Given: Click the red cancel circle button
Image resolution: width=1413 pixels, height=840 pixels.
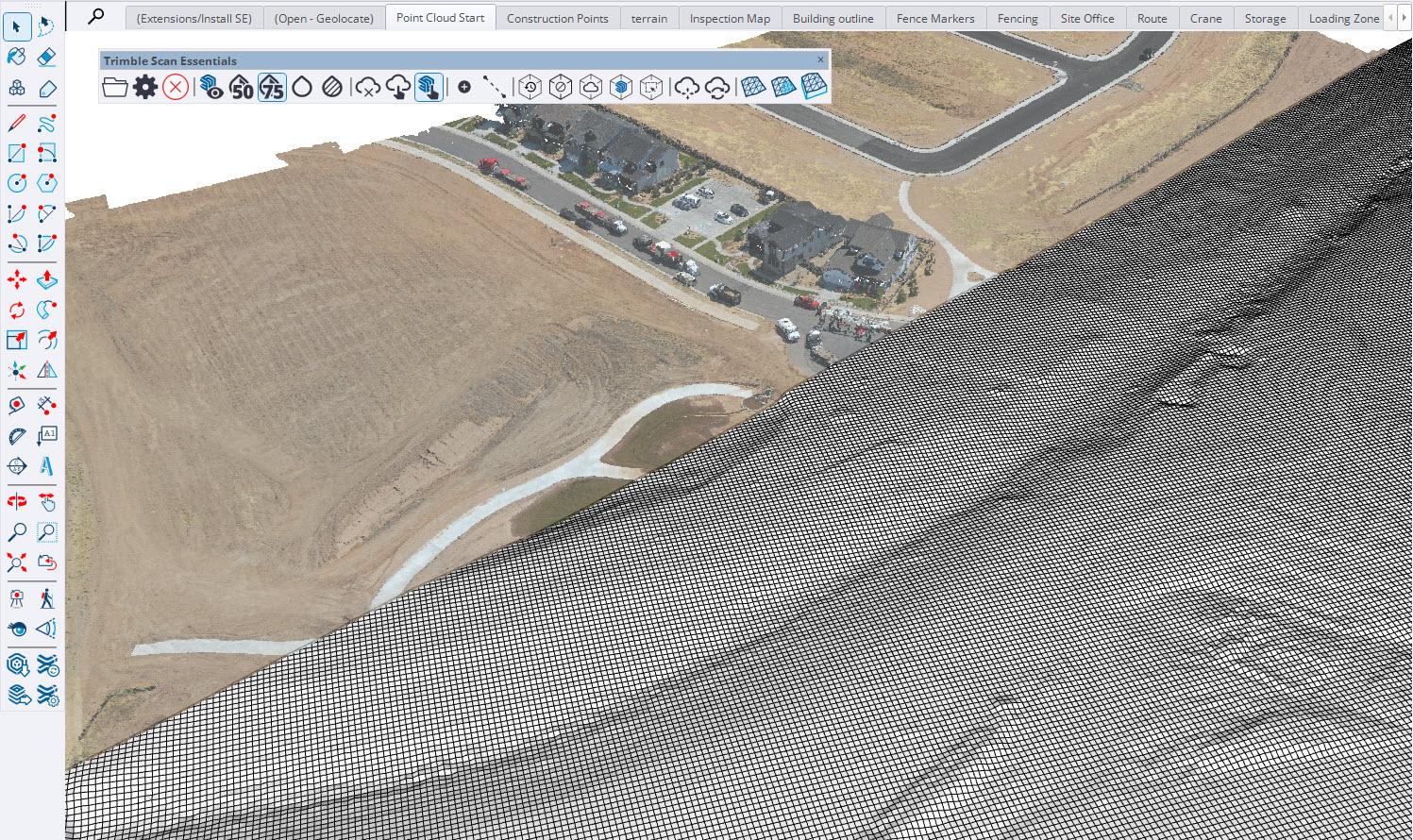Looking at the screenshot, I should coord(175,88).
